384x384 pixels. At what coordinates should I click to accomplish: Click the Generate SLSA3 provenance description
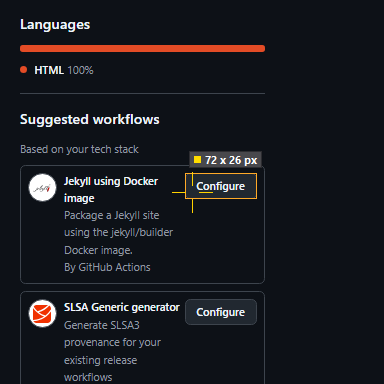112,351
